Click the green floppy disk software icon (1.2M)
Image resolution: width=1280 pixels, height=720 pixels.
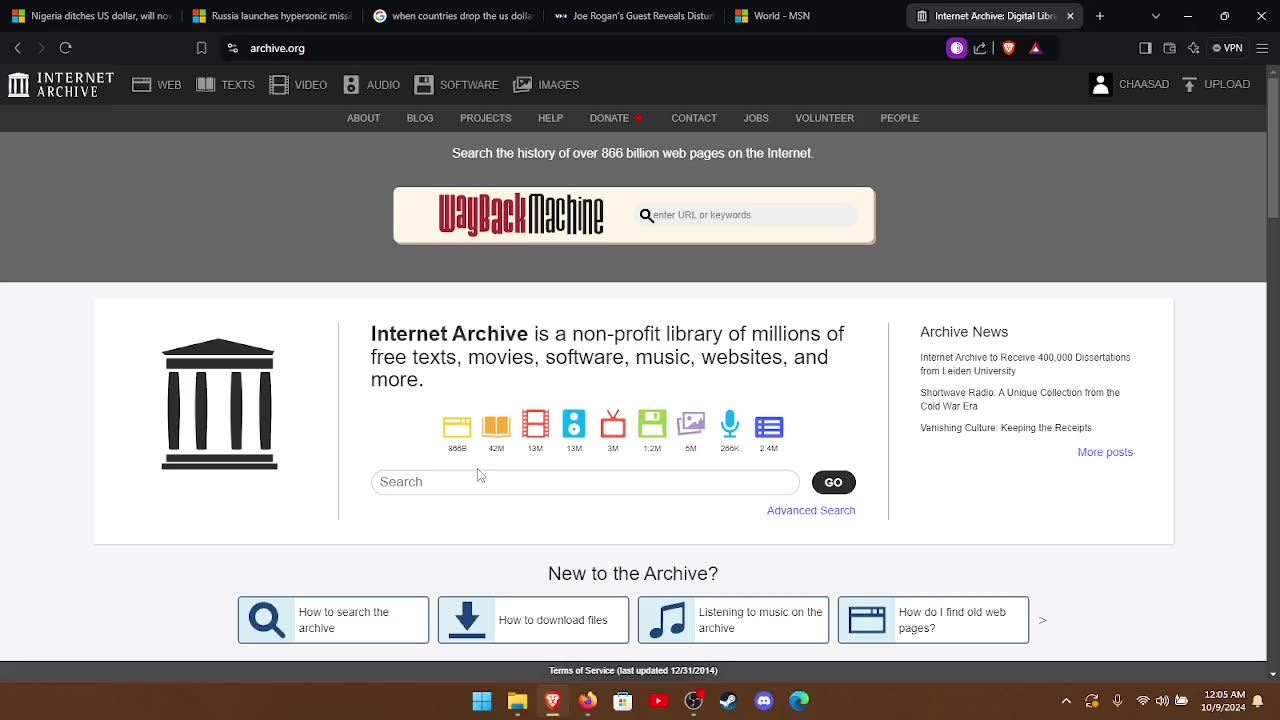coord(652,425)
